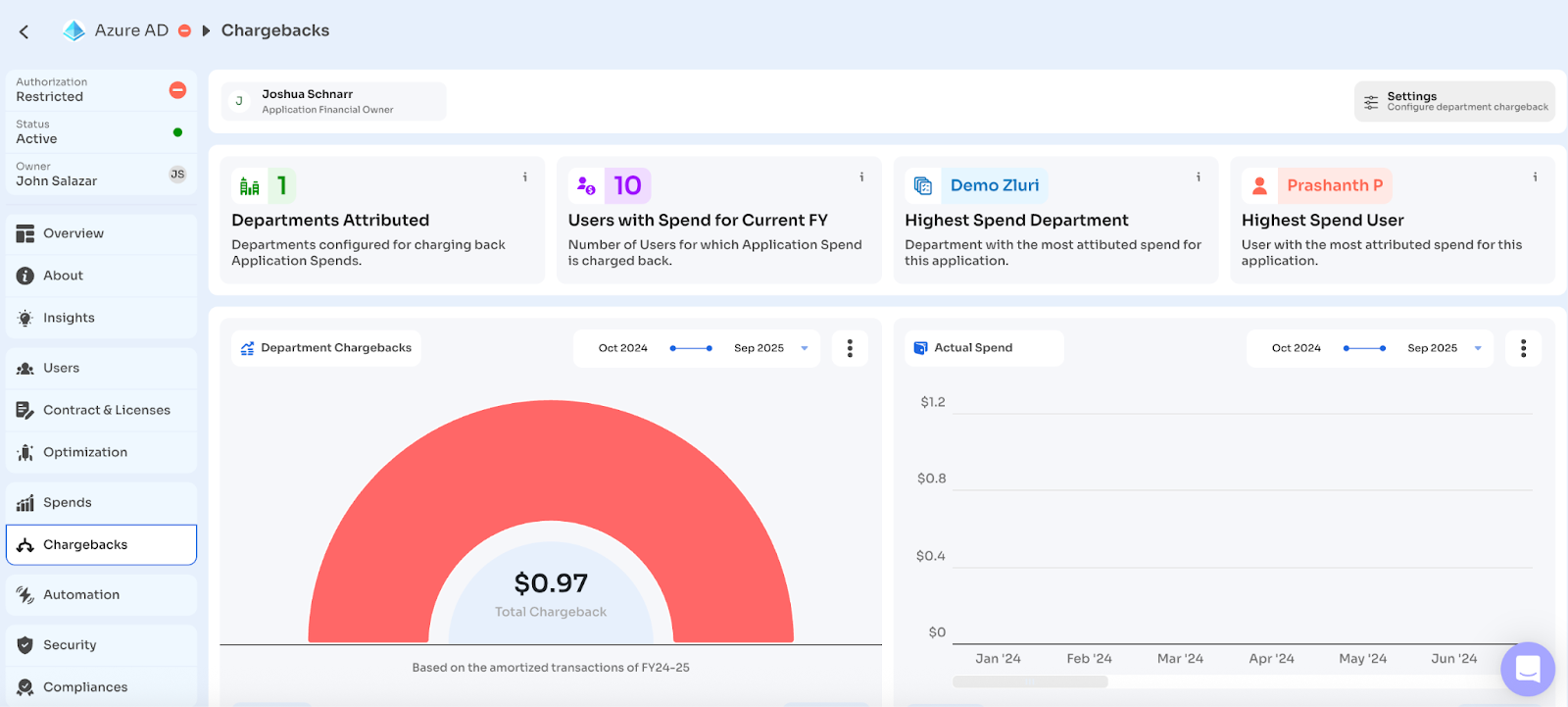Click the Azure AD application logo
This screenshot has height=707, width=1568.
73,30
